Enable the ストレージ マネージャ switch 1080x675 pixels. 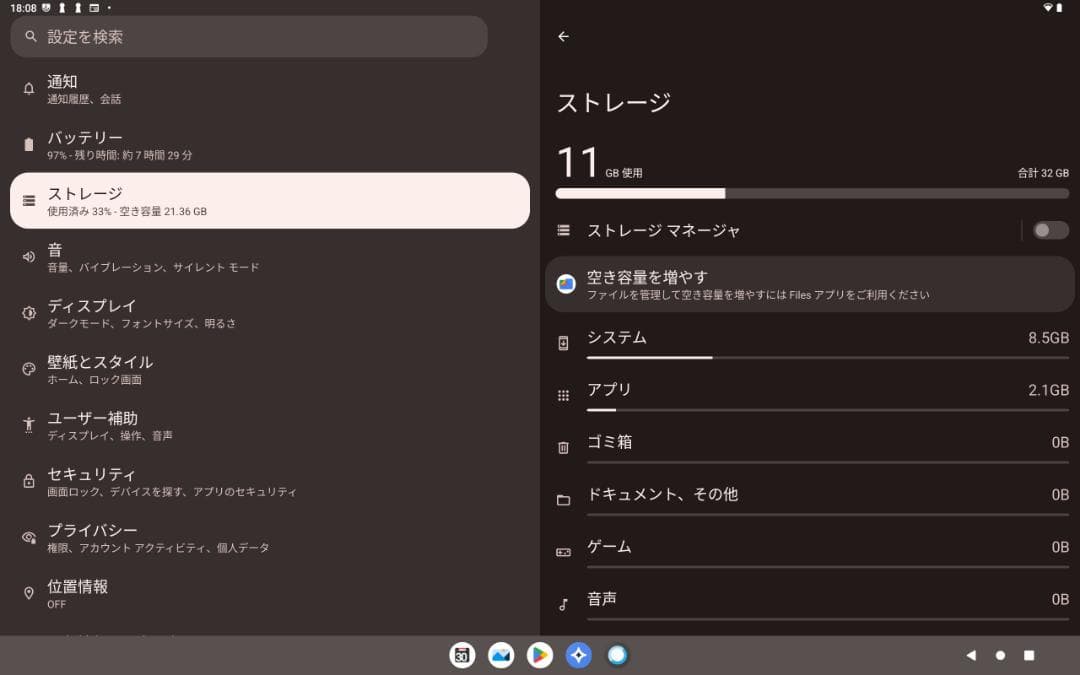[x=1051, y=230]
